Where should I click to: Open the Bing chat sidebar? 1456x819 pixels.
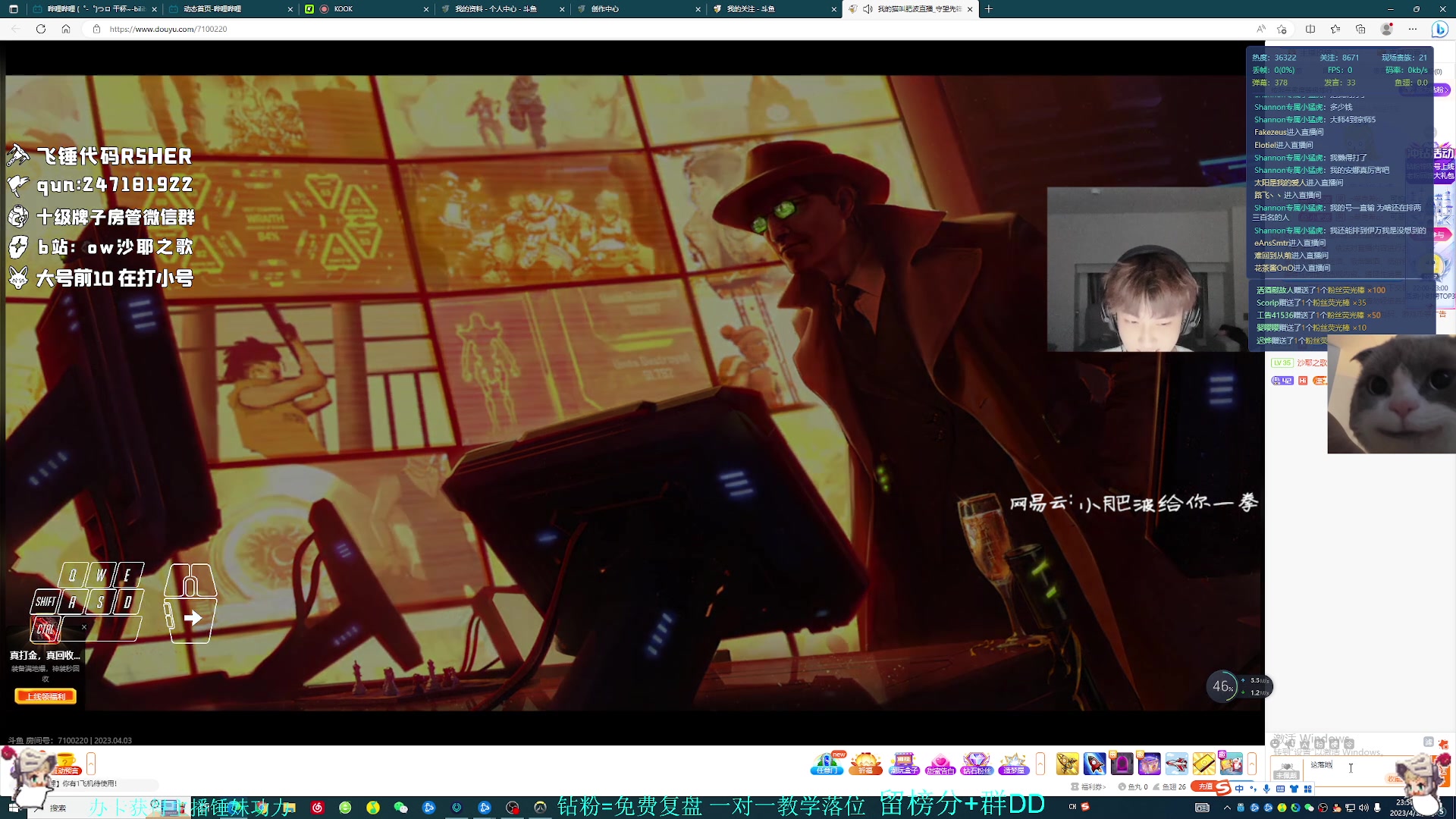pyautogui.click(x=1440, y=29)
